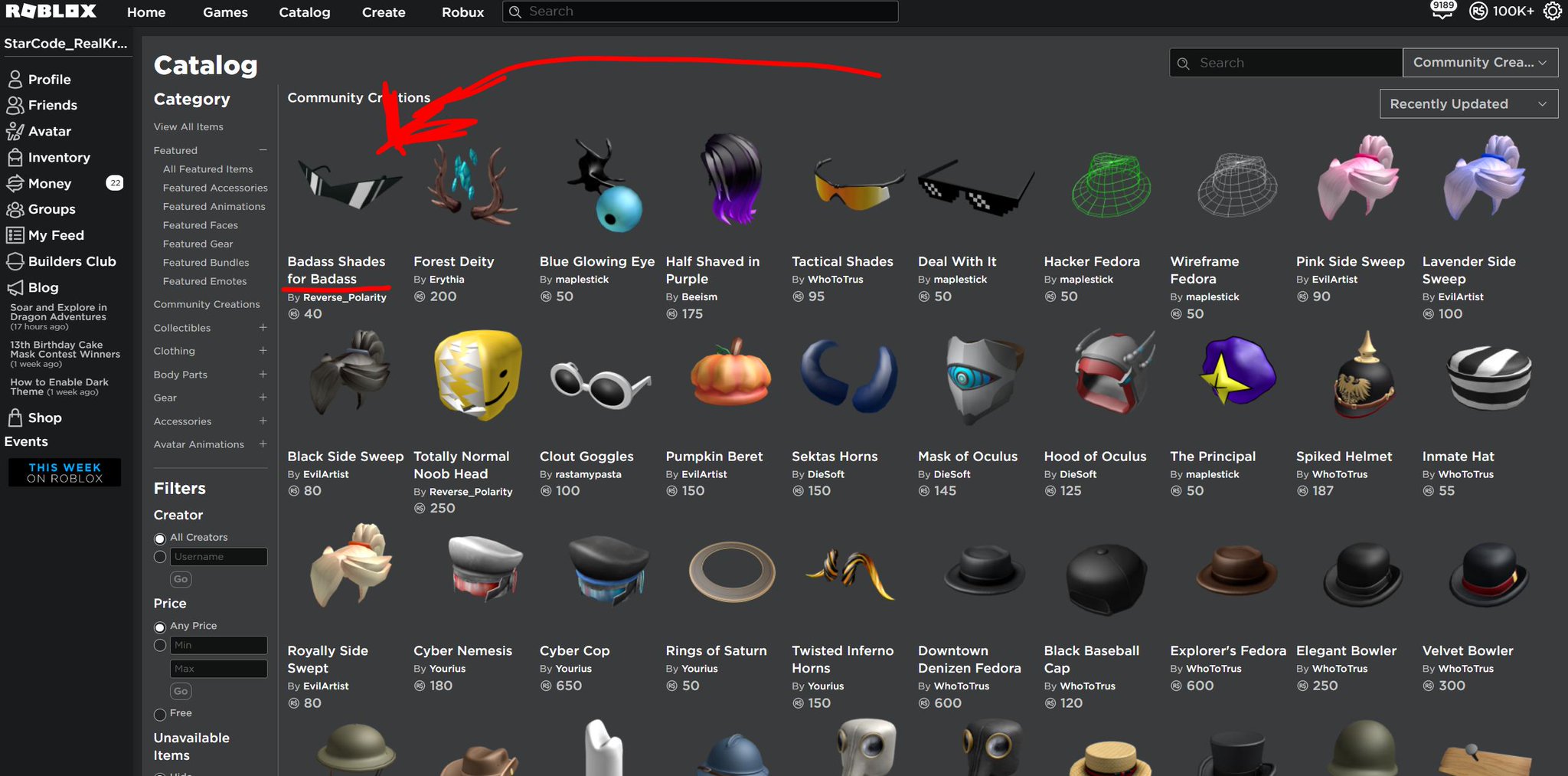
Task: Select the Free price radio button
Action: (x=160, y=715)
